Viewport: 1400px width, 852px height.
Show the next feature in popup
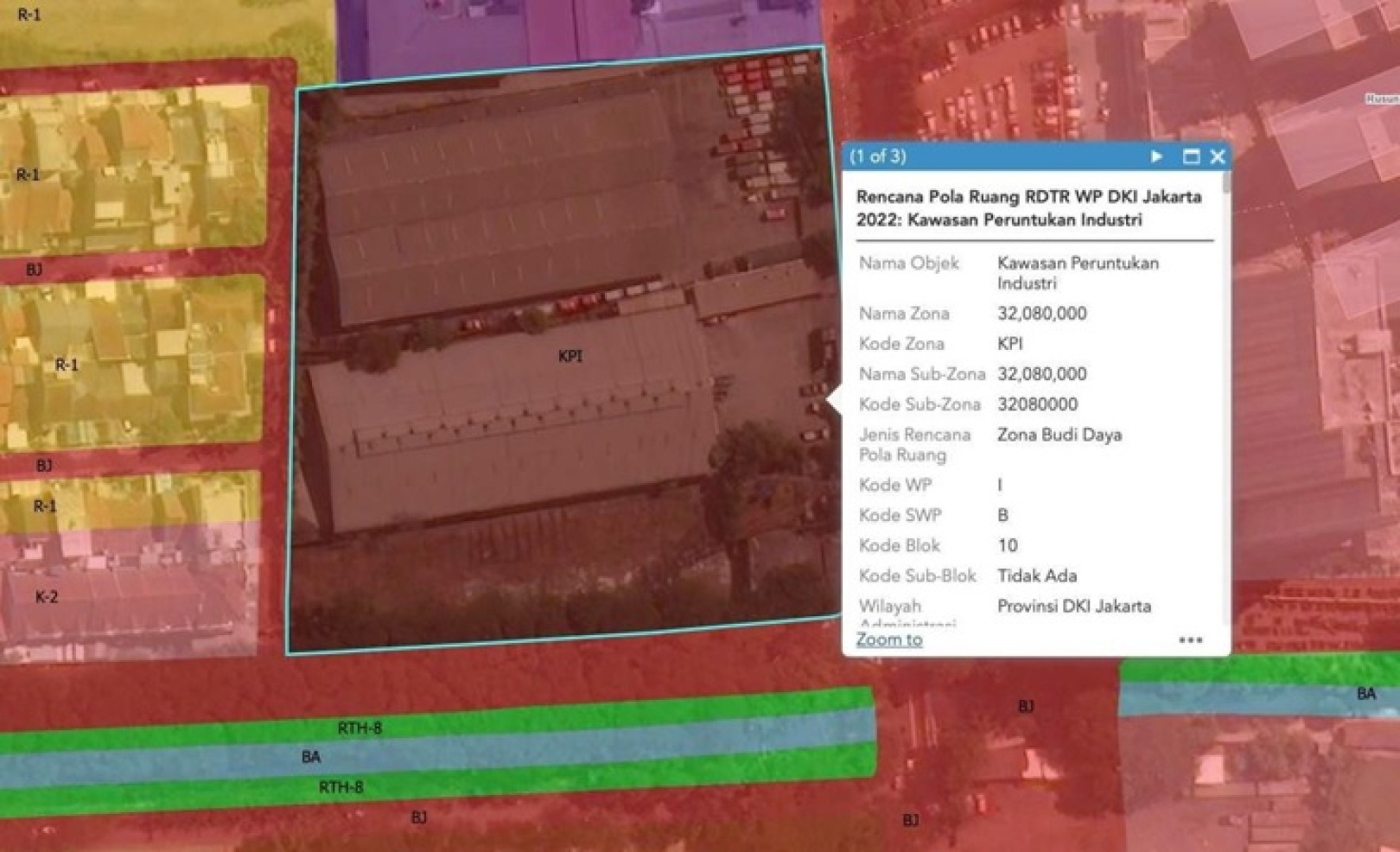click(x=1156, y=156)
